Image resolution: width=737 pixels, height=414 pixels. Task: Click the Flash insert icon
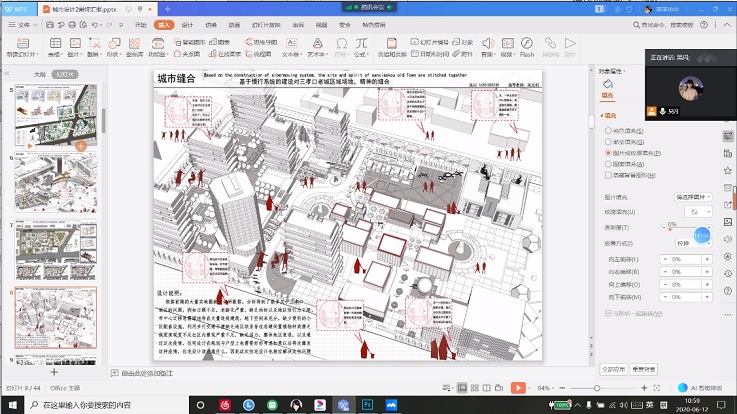coord(526,44)
